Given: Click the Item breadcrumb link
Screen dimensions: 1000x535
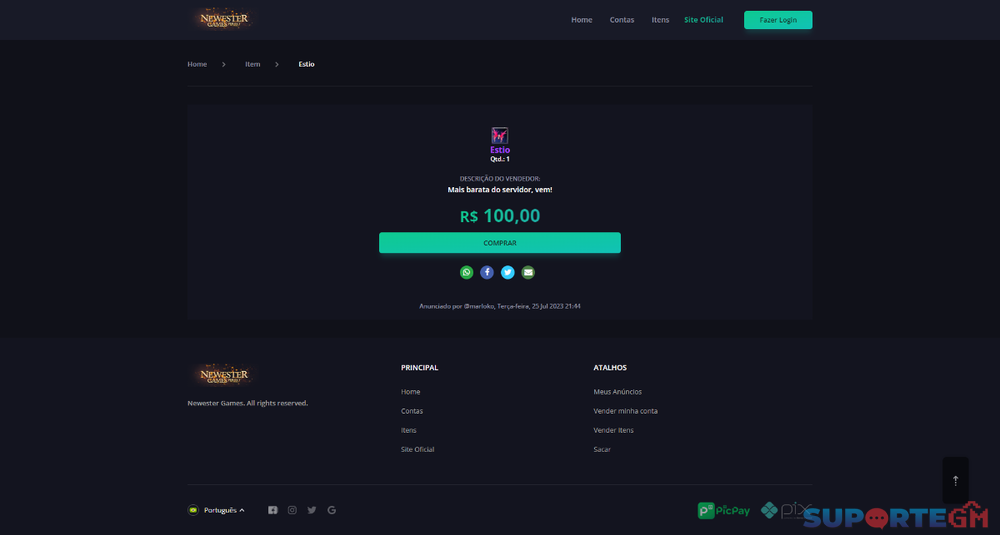Looking at the screenshot, I should (x=253, y=64).
